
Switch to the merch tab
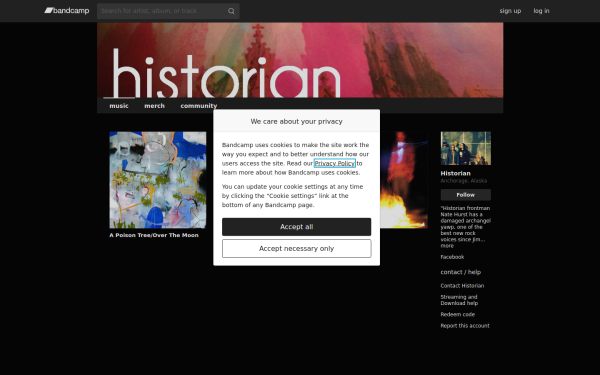(155, 106)
